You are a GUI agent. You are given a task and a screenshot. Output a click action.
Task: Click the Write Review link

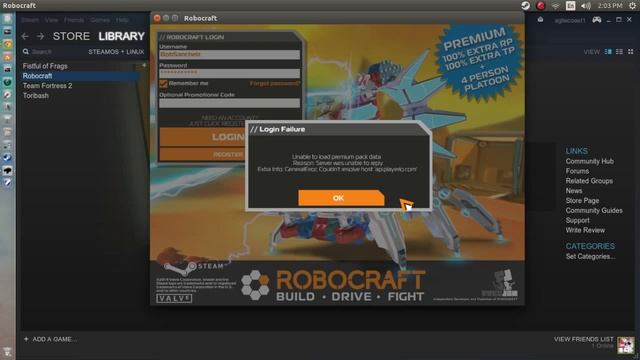585,230
